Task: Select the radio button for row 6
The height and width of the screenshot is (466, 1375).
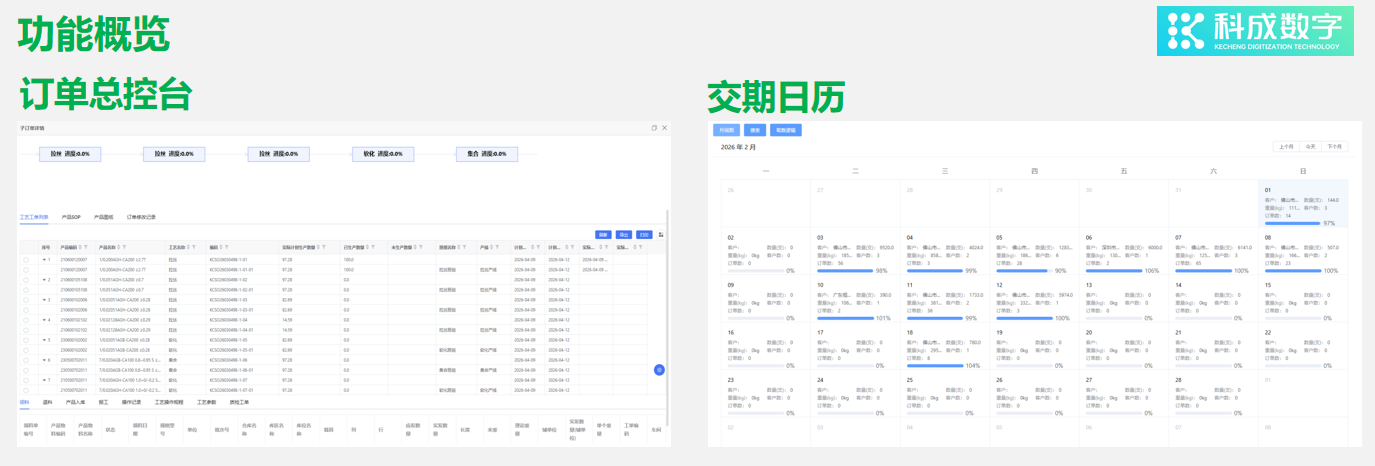Action: click(26, 360)
